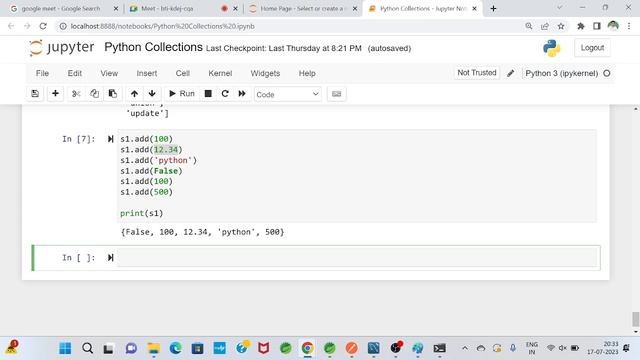Open the Help menu
The image size is (640, 360).
(307, 73)
